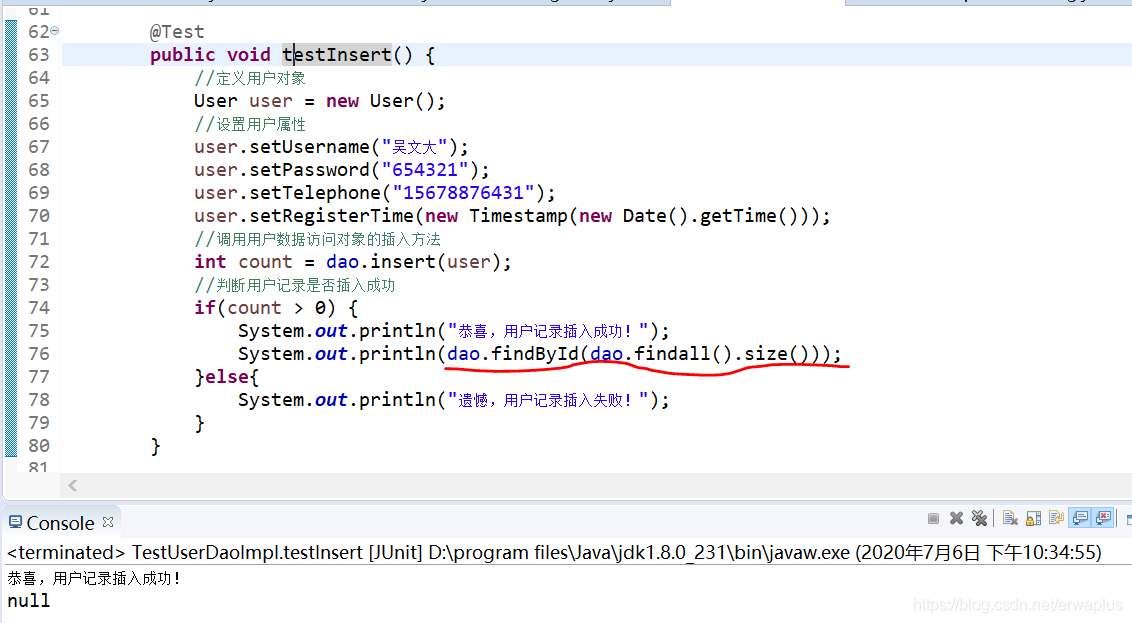Image resolution: width=1132 pixels, height=623 pixels.
Task: Close the Console view tab
Action: coord(108,521)
